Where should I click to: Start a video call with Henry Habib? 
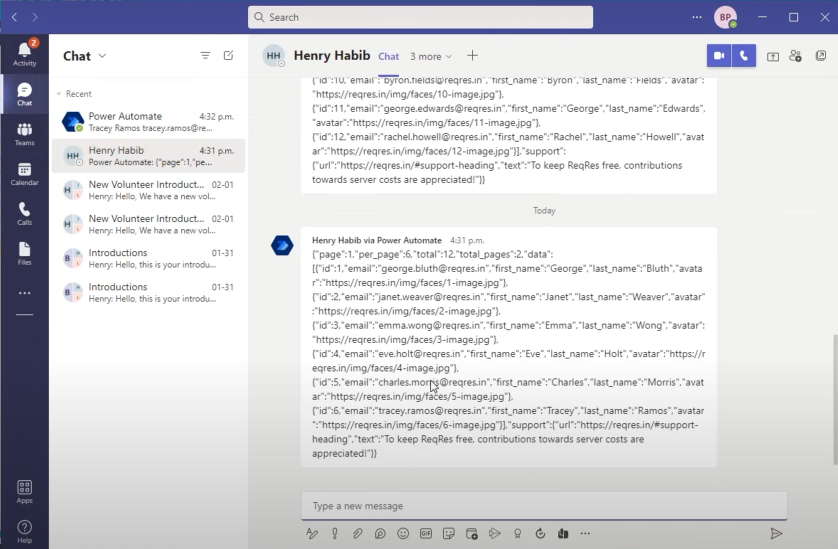(719, 56)
